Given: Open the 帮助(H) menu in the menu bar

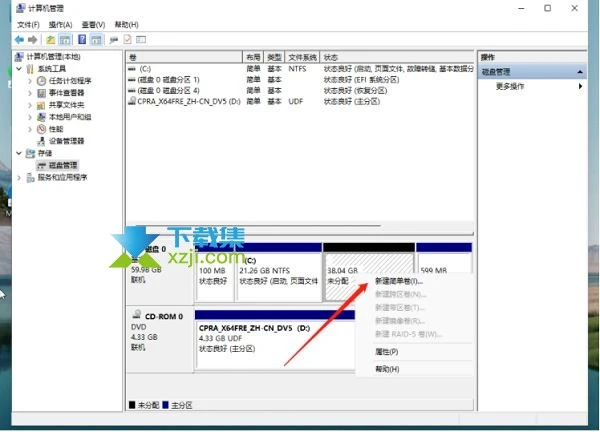Looking at the screenshot, I should point(127,25).
